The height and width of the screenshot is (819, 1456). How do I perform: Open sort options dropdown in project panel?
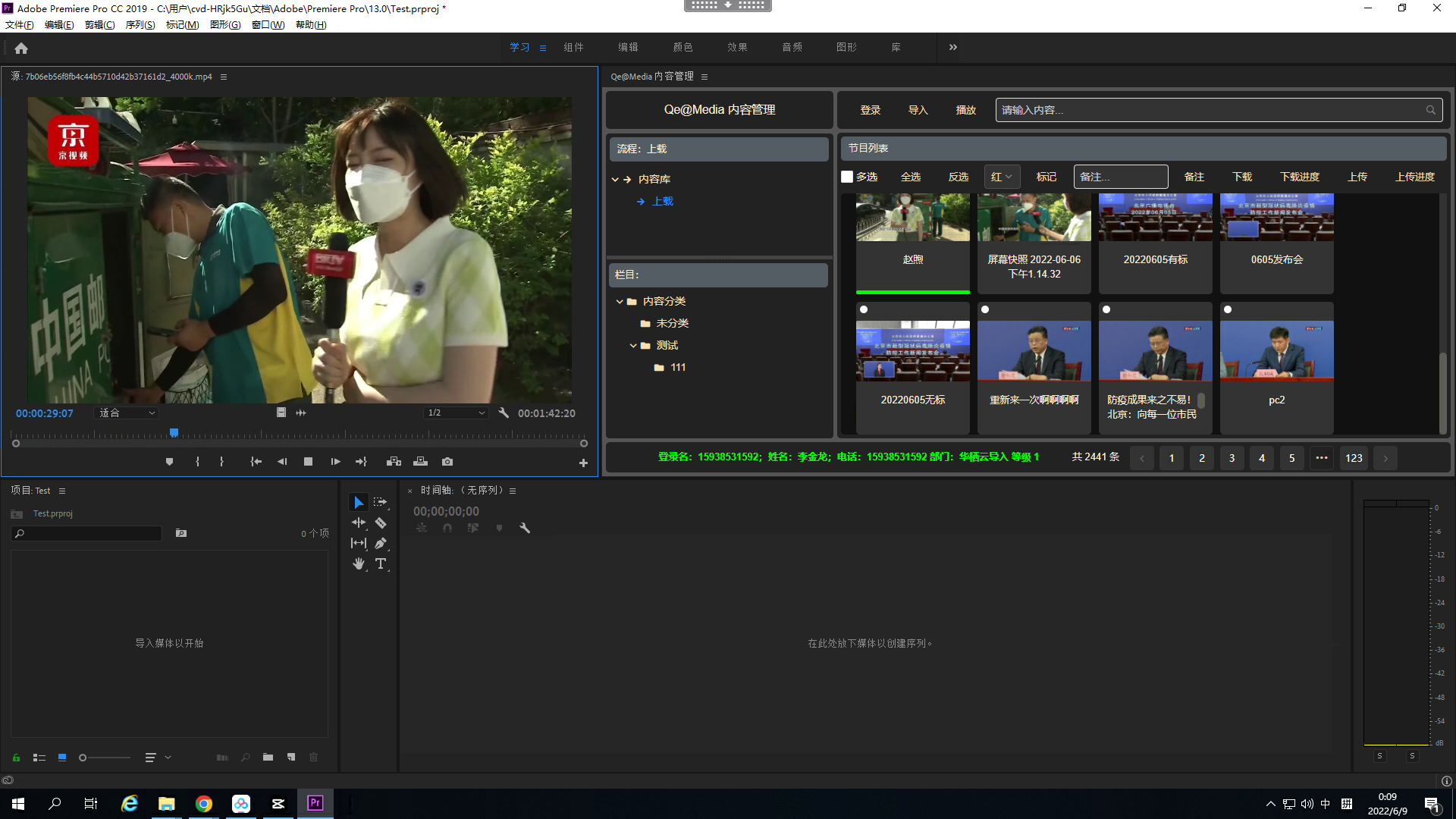tap(157, 757)
